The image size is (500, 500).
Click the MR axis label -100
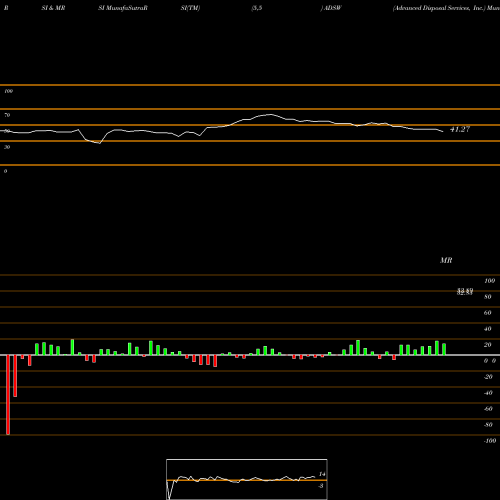coord(490,441)
